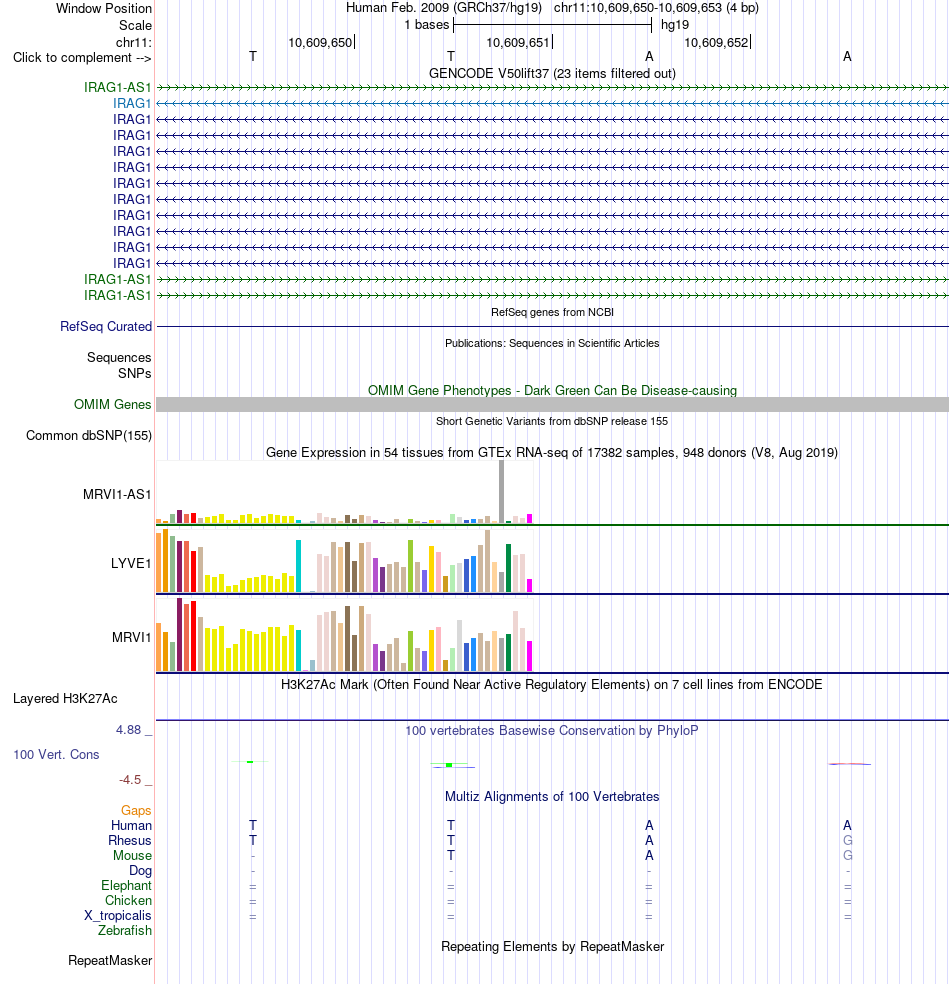Open the GENCODE V50lift37 track title
The height and width of the screenshot is (984, 950).
pyautogui.click(x=552, y=73)
